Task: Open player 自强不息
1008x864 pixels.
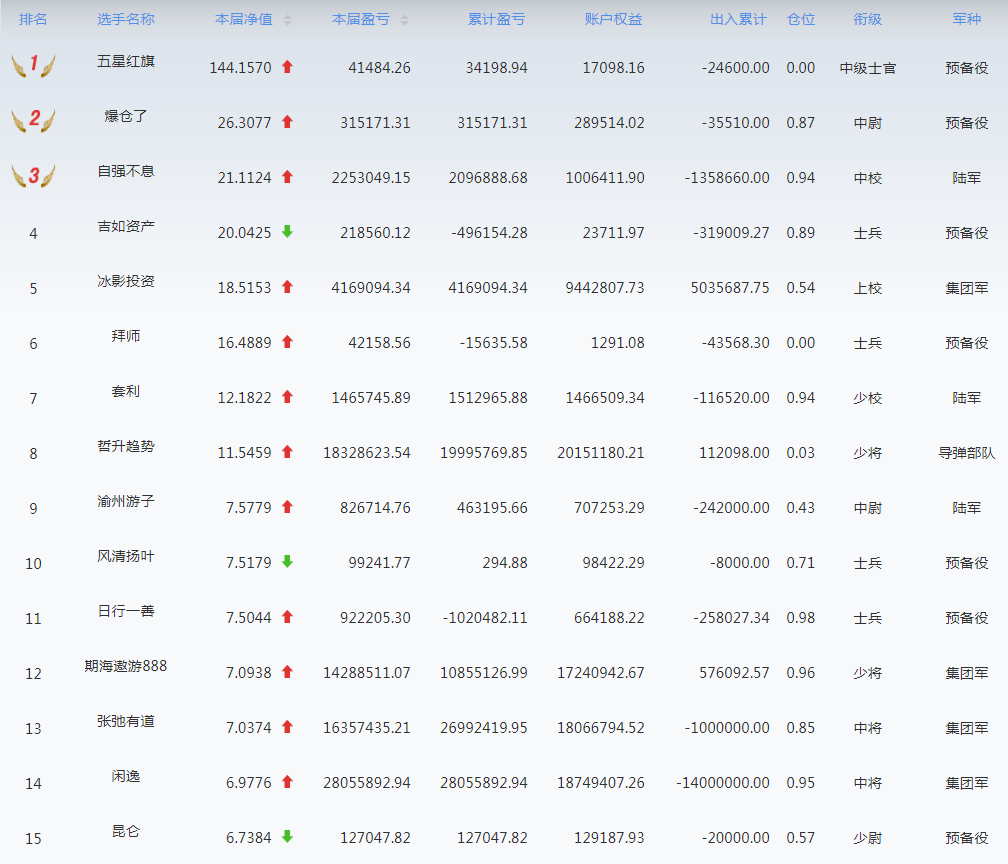Action: coord(126,171)
